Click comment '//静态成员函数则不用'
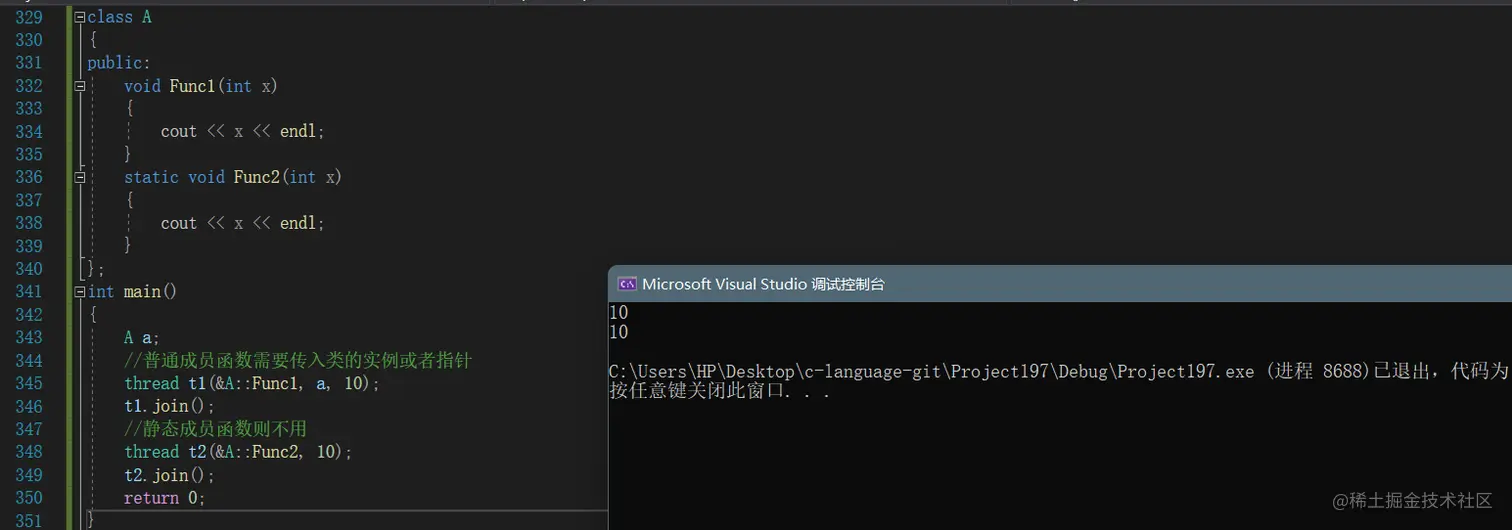This screenshot has width=1512, height=530. pos(215,429)
